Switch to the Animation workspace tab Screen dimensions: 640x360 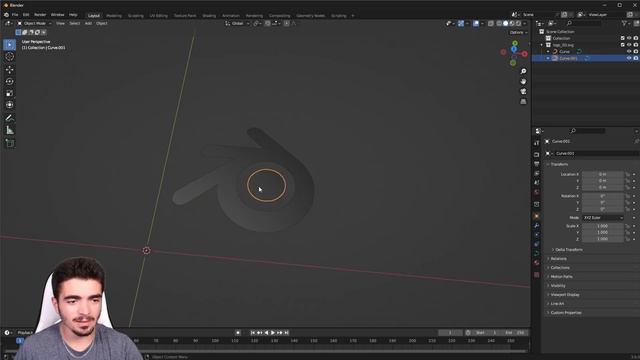231,16
